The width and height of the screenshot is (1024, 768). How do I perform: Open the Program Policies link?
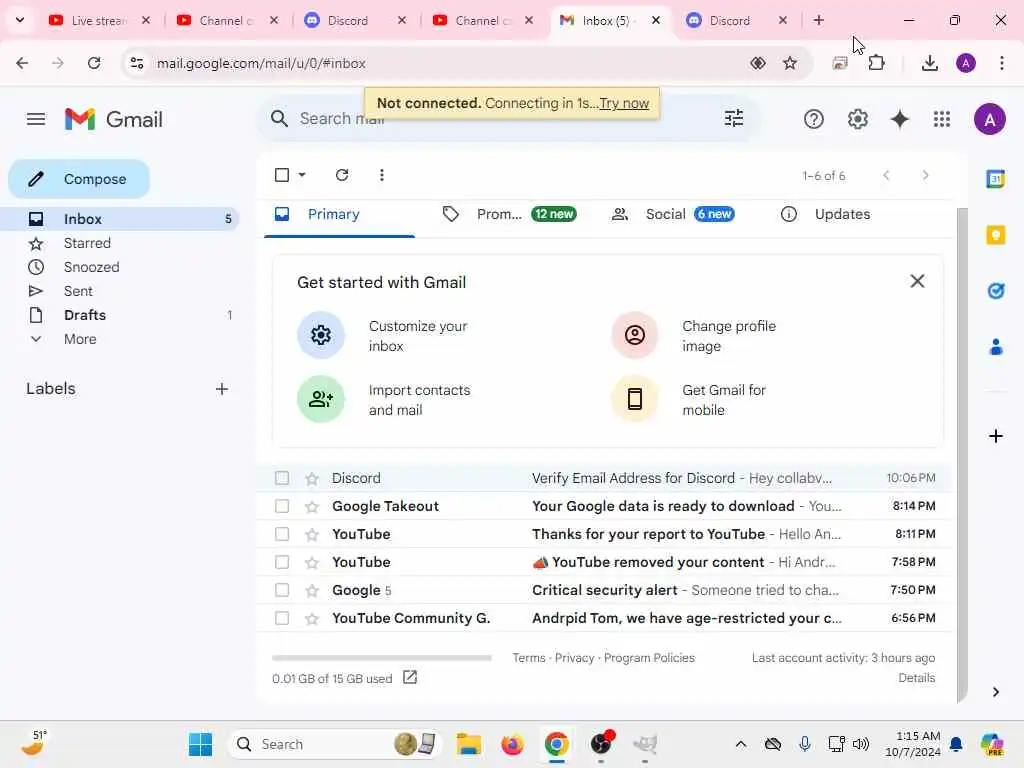coord(649,658)
